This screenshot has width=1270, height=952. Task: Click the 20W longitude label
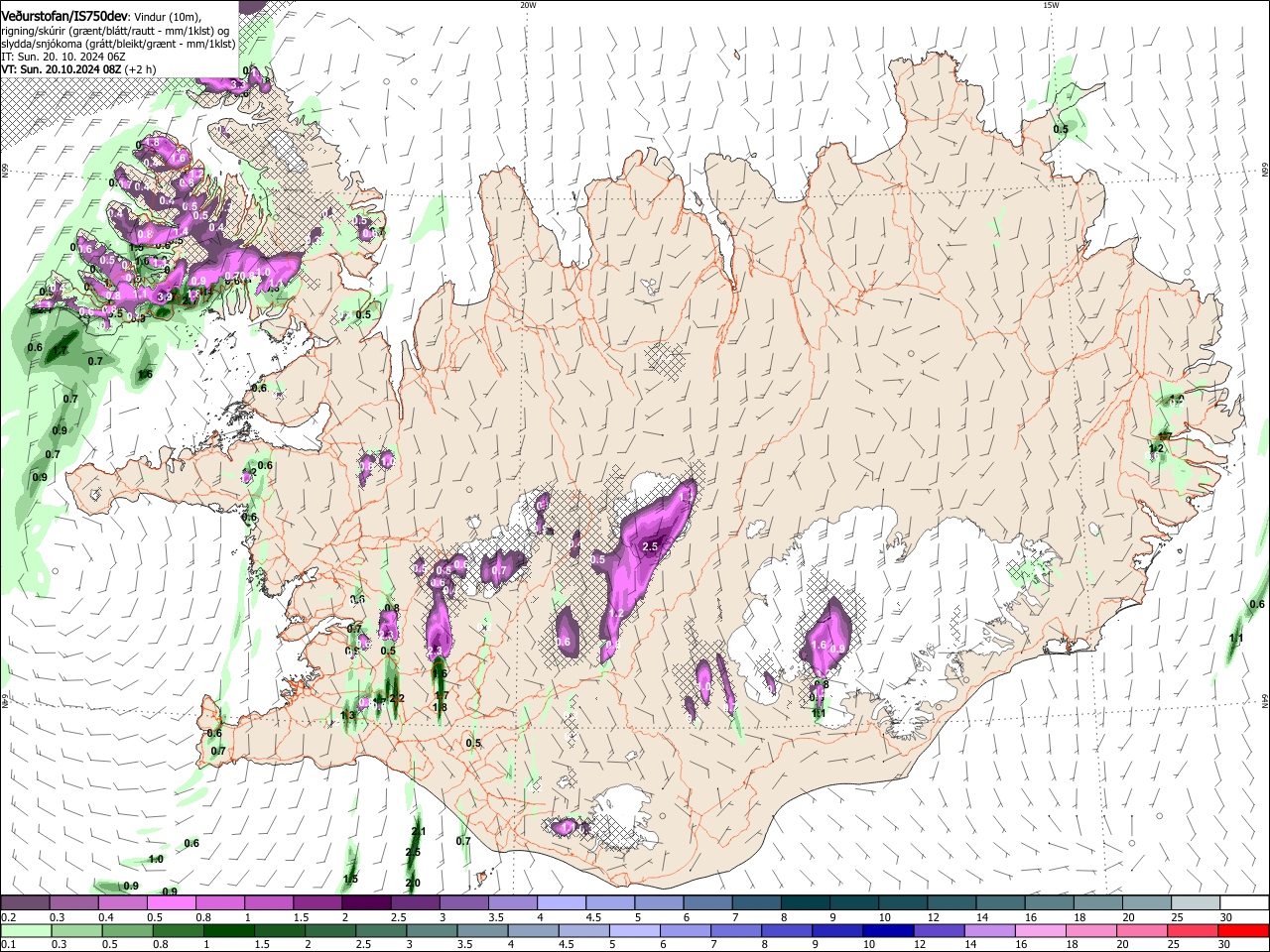[528, 5]
